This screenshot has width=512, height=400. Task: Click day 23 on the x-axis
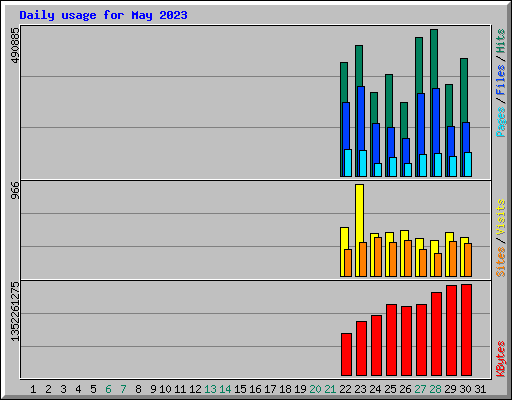pos(360,389)
